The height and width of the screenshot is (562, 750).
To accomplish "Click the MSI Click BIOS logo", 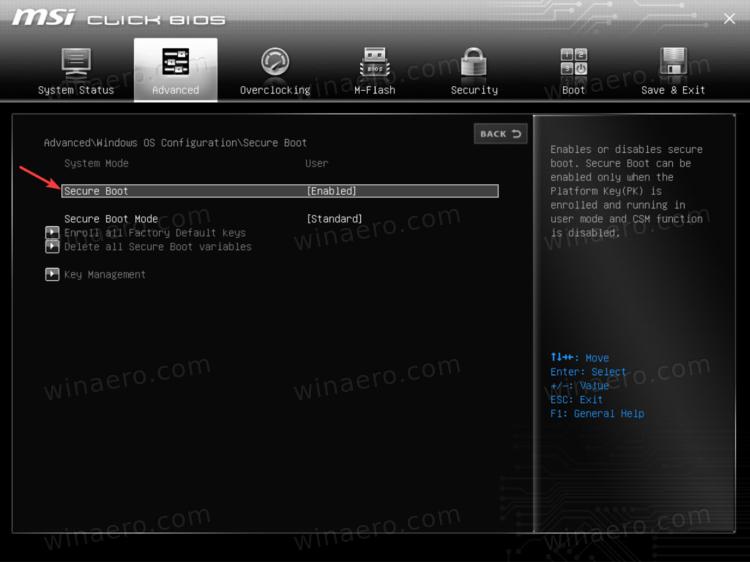I will (x=118, y=18).
